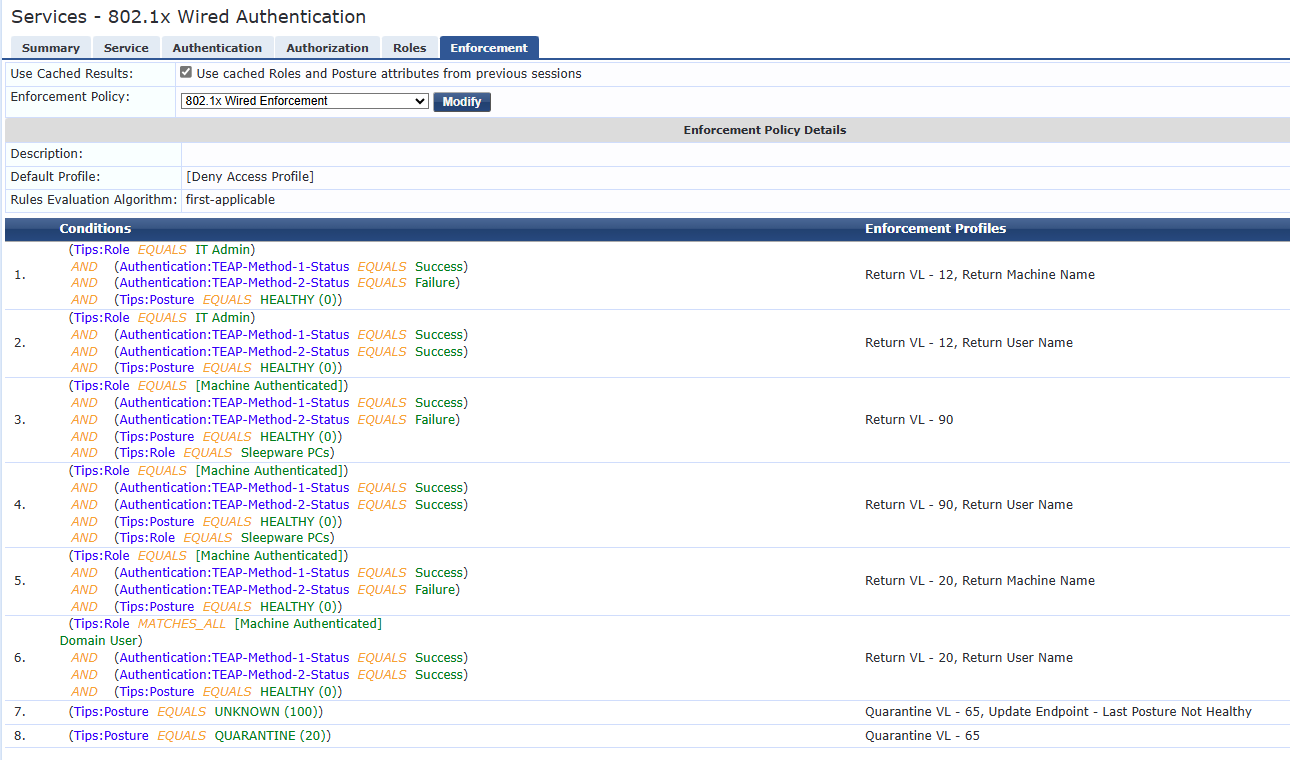Click 'TEAP-Method-2-Status EQUALS Success' in rule 2
The width and height of the screenshot is (1290, 760).
pos(291,352)
